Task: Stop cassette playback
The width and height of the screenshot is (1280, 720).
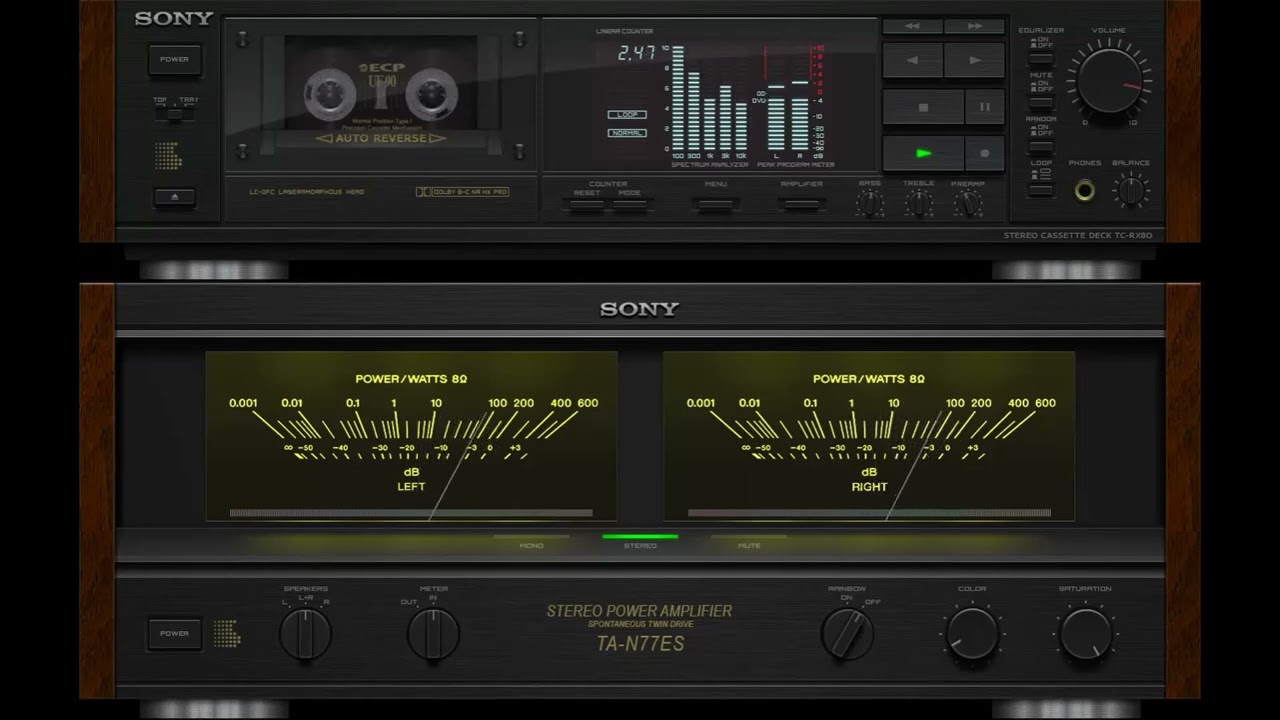Action: (x=923, y=107)
